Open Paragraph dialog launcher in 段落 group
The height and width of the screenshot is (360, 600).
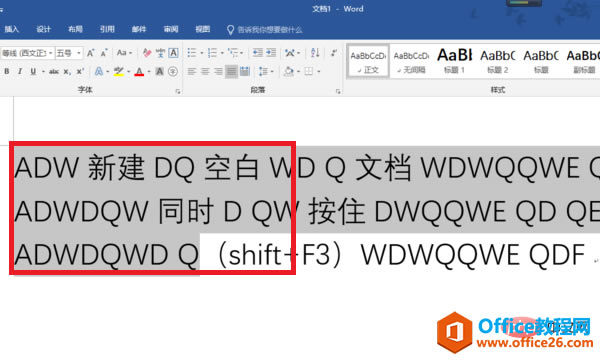(x=338, y=91)
